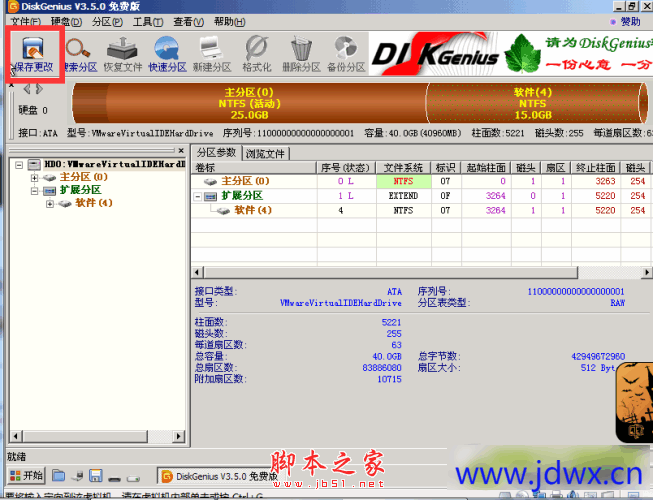
Task: Select the 软件(4) segment in disk bar
Action: pyautogui.click(x=533, y=103)
